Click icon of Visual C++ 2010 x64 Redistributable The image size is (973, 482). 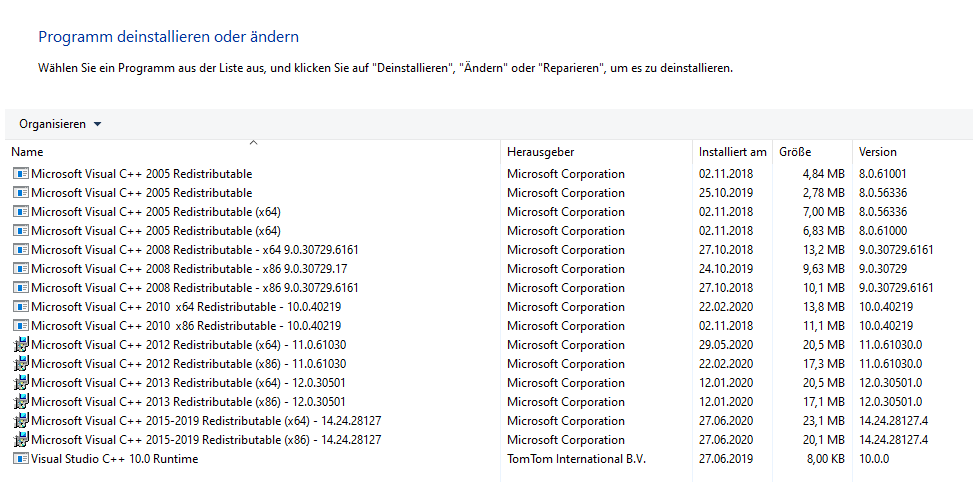tap(21, 307)
